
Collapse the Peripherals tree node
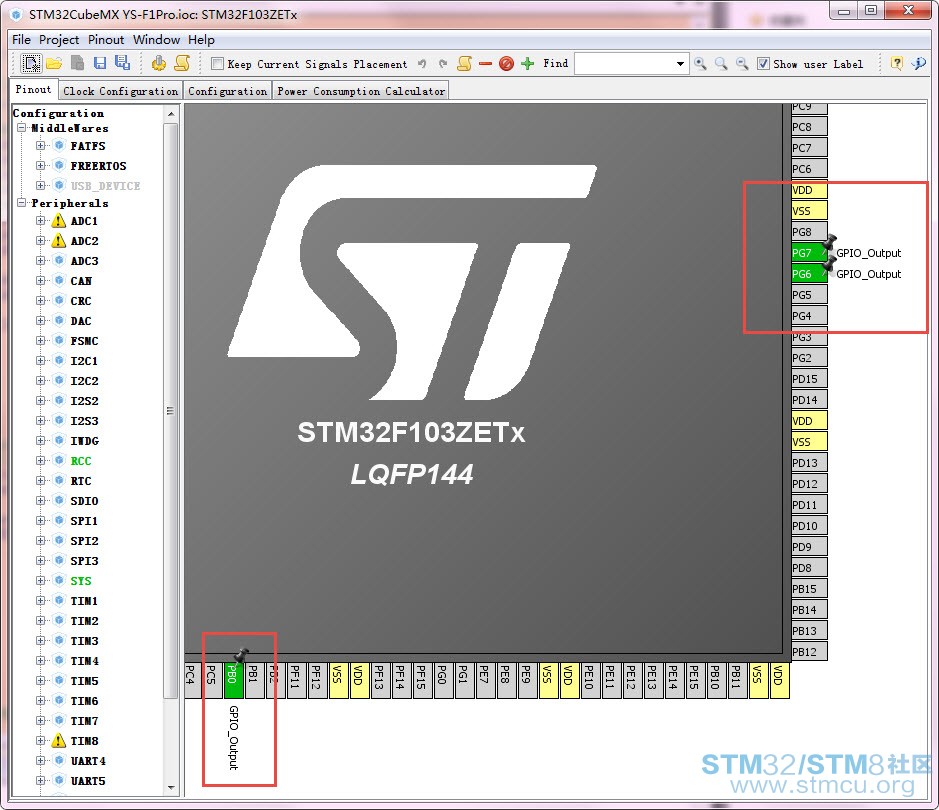(x=22, y=203)
